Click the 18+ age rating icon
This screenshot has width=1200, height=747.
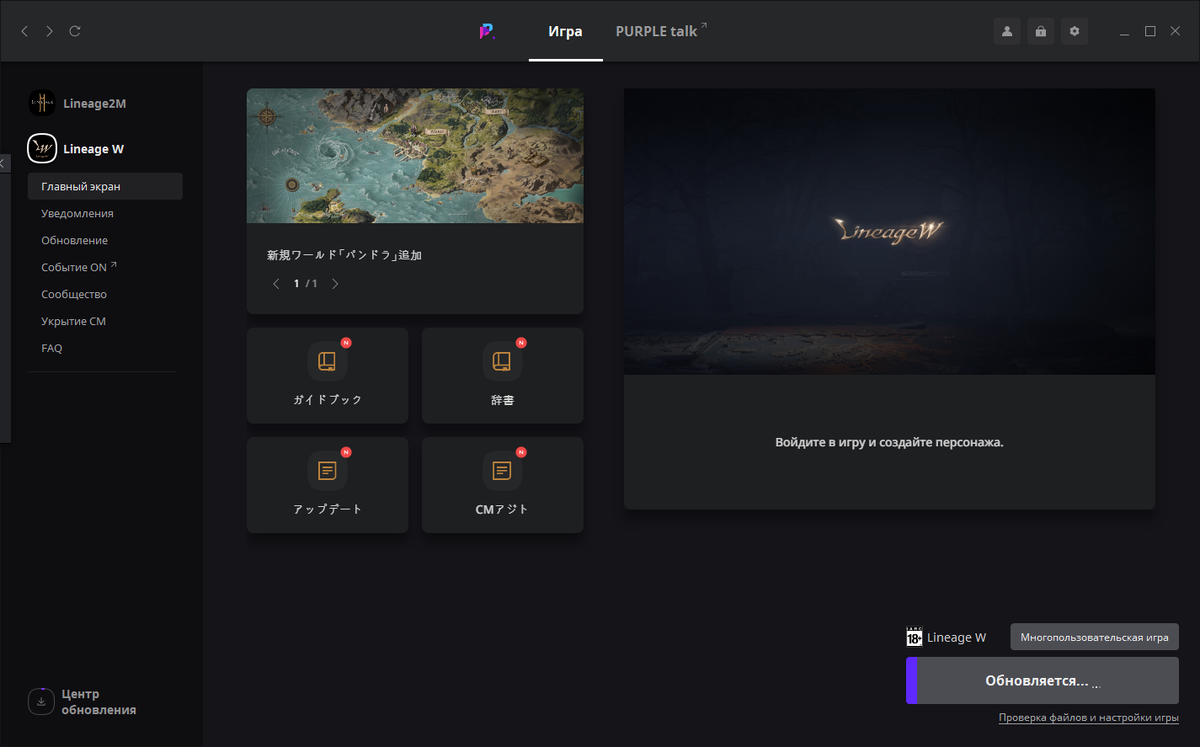pyautogui.click(x=914, y=637)
